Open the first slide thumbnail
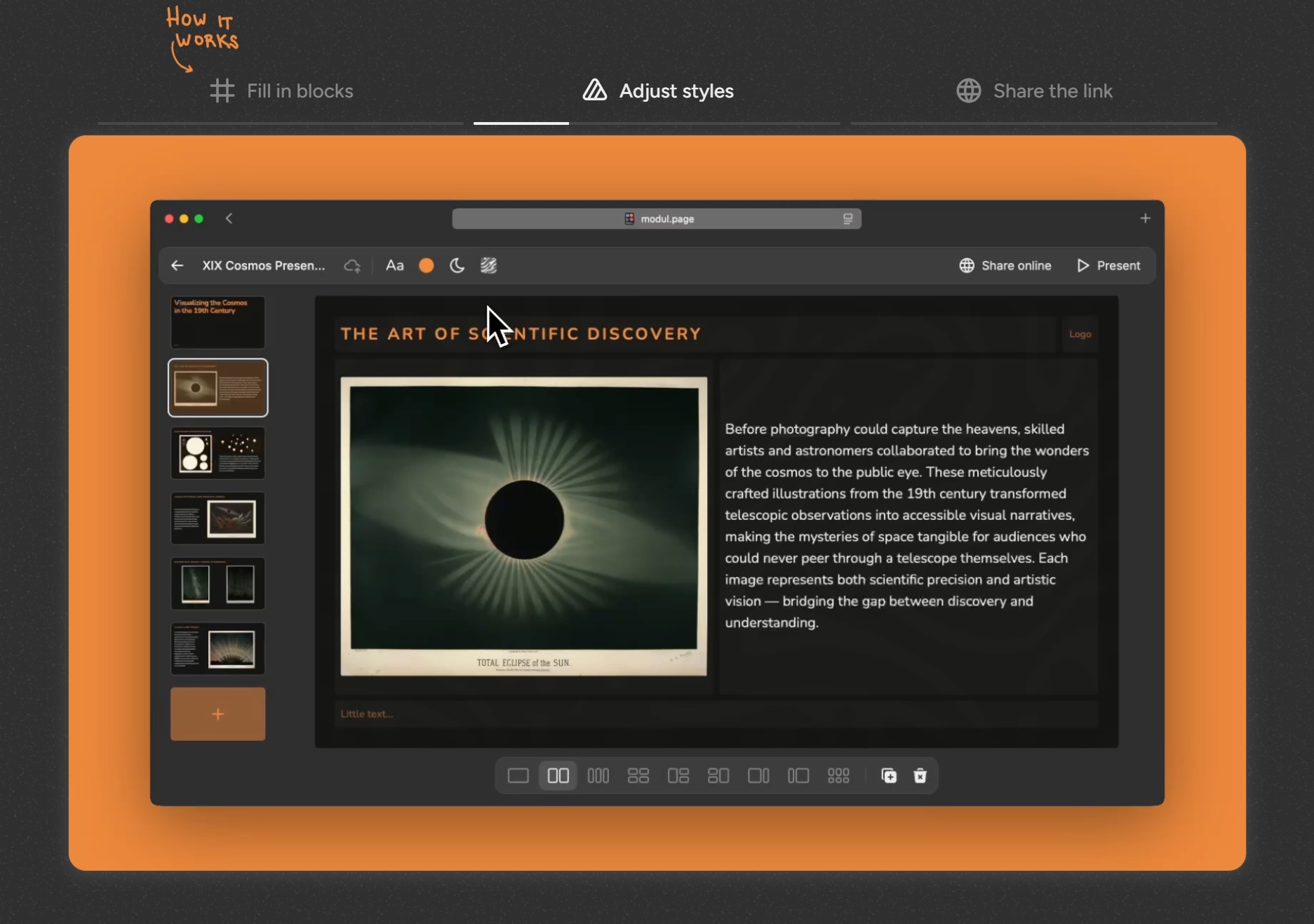The width and height of the screenshot is (1314, 924). [x=217, y=322]
